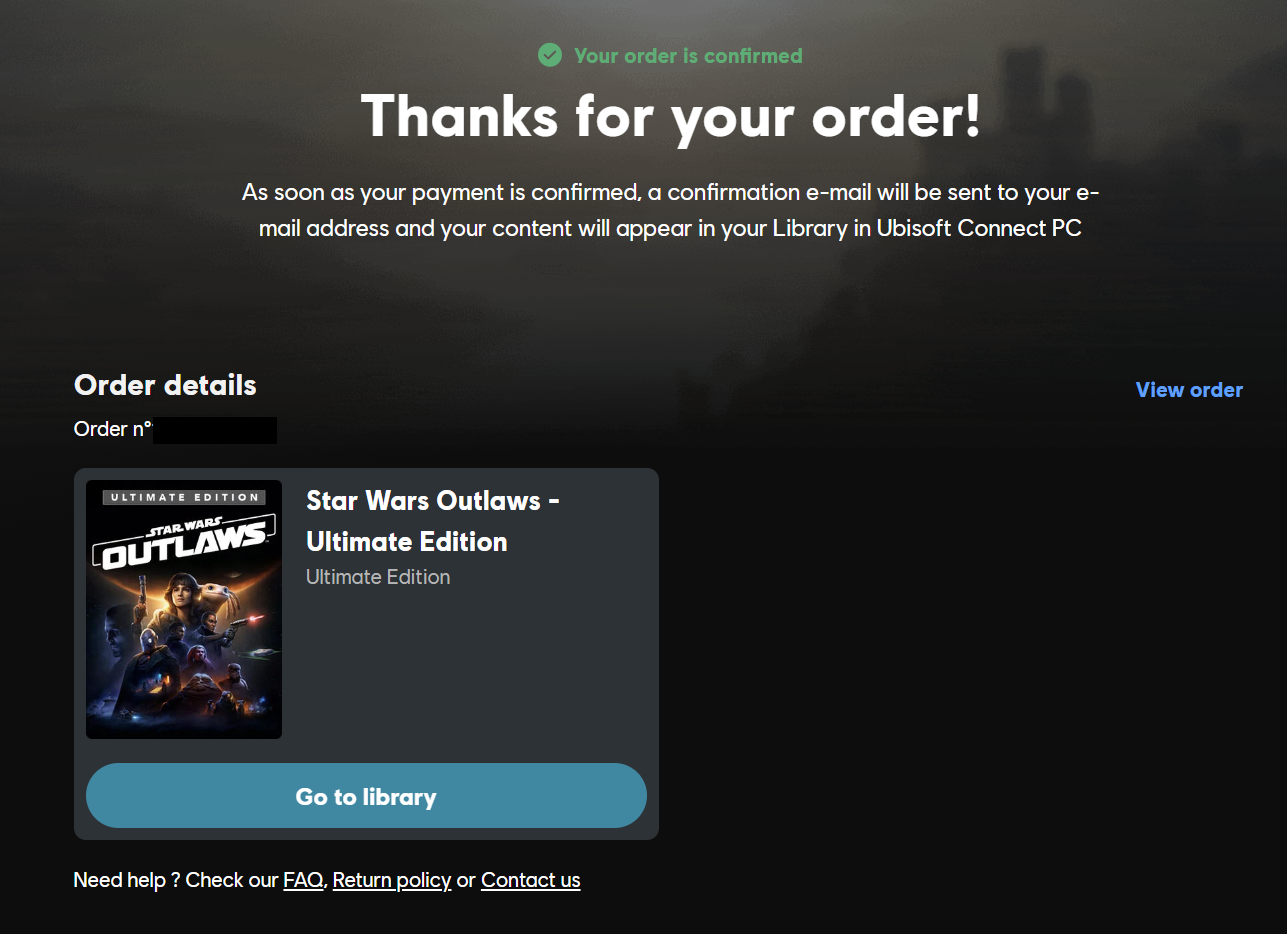Click the Order n° label

tap(113, 430)
